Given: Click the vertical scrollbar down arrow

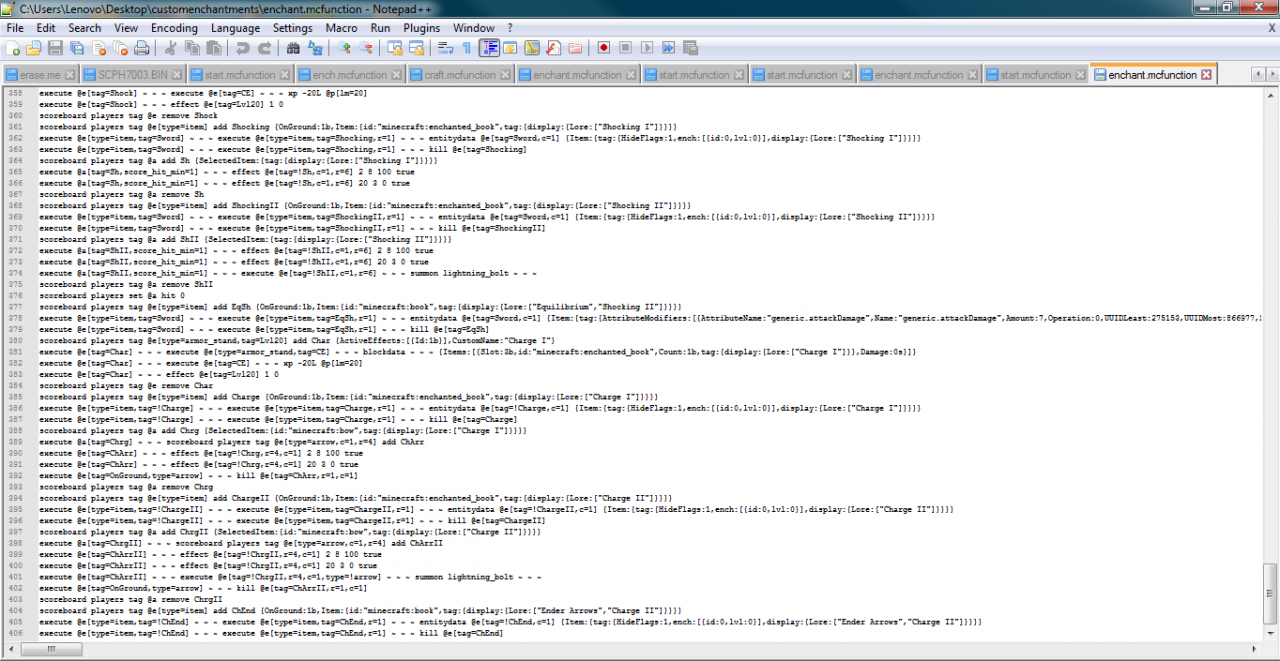Looking at the screenshot, I should [x=1270, y=635].
